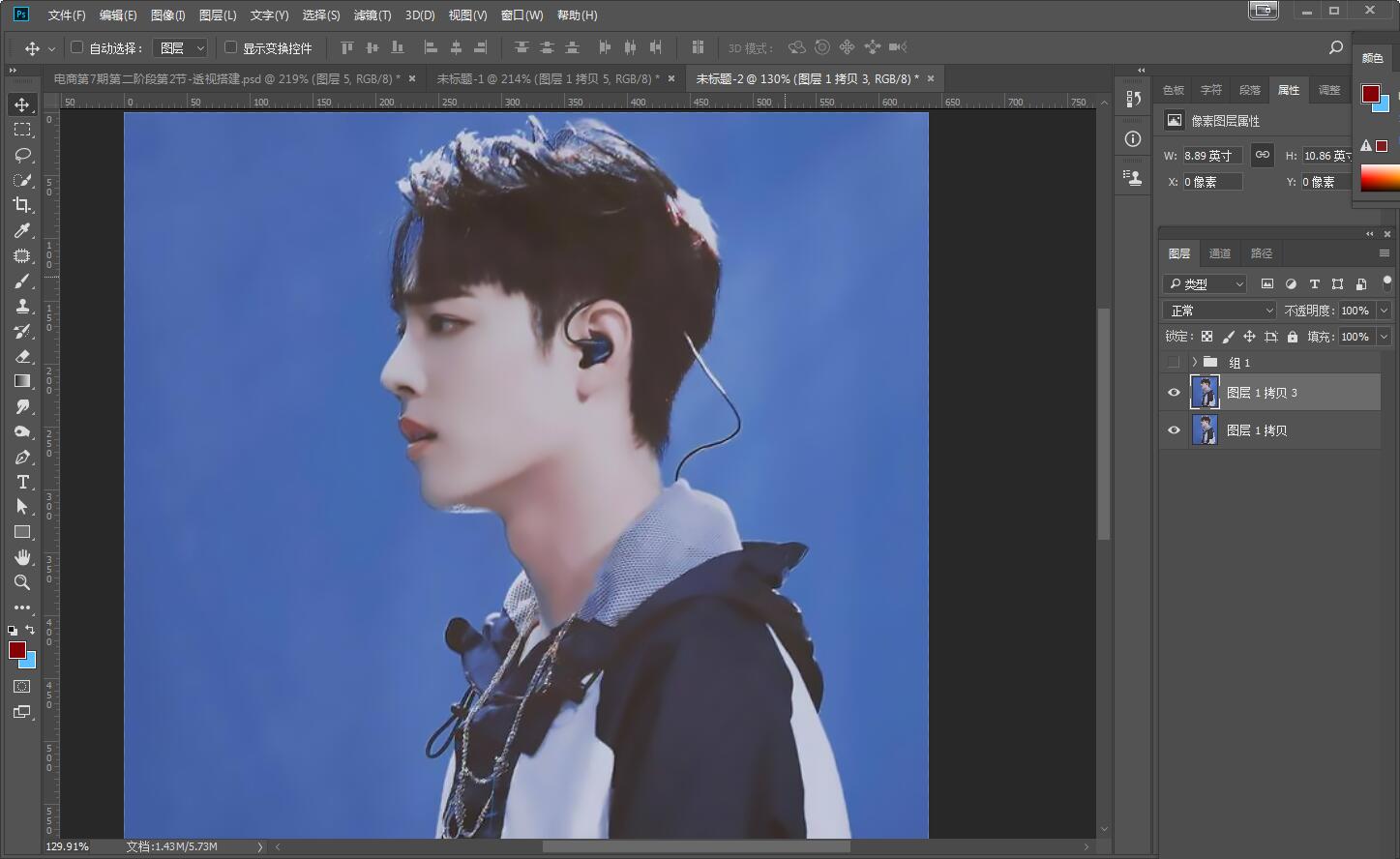Select the Eraser tool
1400x859 pixels.
pos(22,356)
